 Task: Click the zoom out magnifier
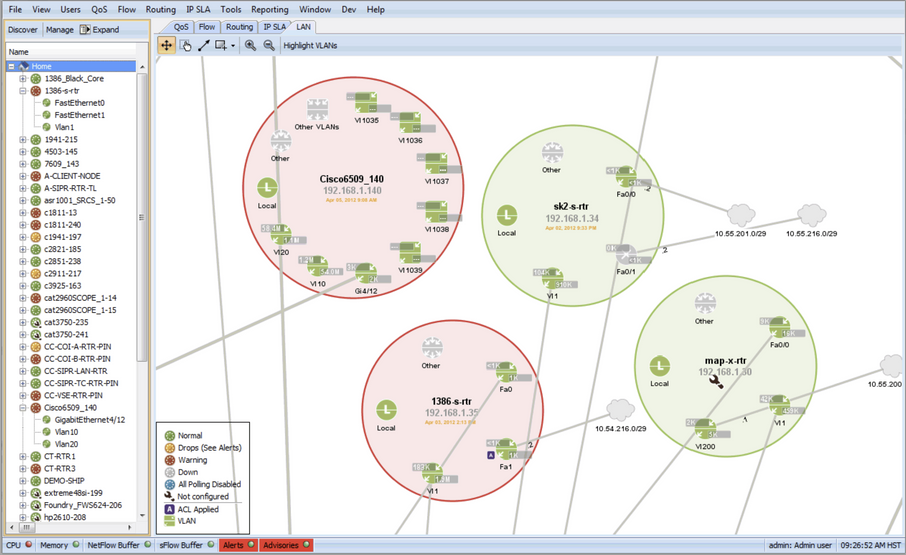(269, 45)
